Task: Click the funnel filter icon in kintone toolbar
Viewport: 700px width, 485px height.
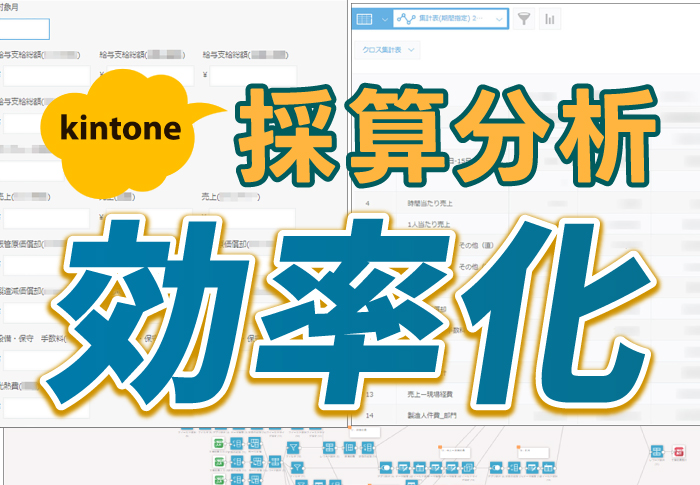Action: coord(524,19)
